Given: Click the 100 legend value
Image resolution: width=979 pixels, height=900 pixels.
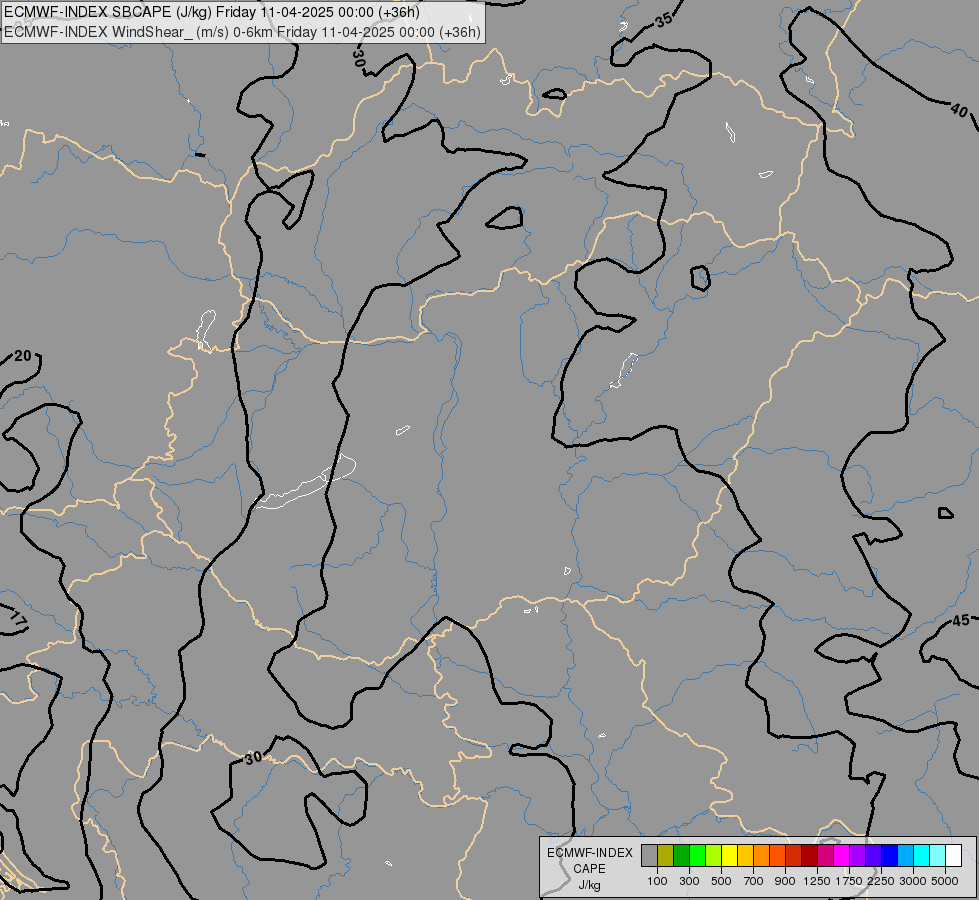Looking at the screenshot, I should [657, 881].
